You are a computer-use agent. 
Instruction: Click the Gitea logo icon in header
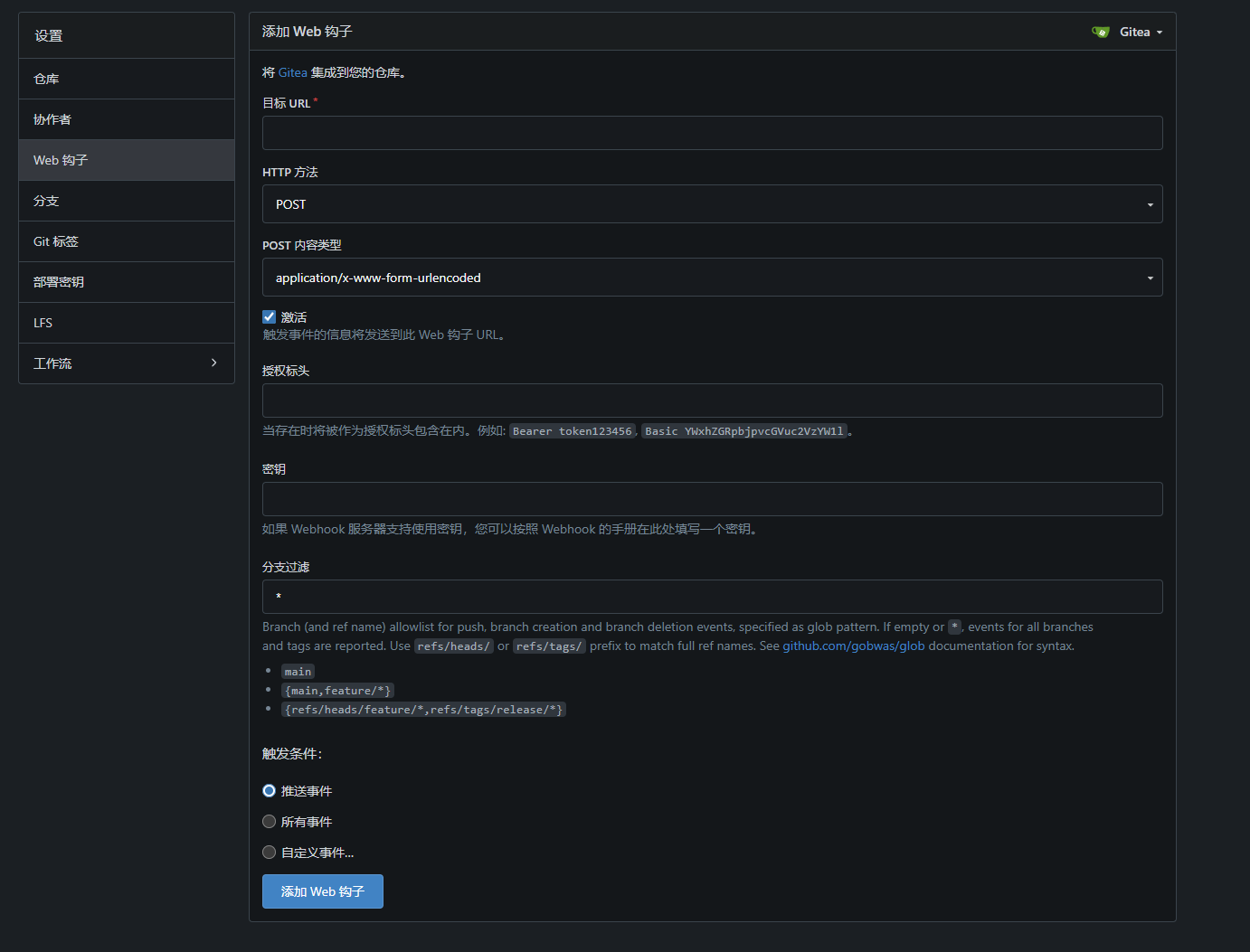click(1101, 32)
